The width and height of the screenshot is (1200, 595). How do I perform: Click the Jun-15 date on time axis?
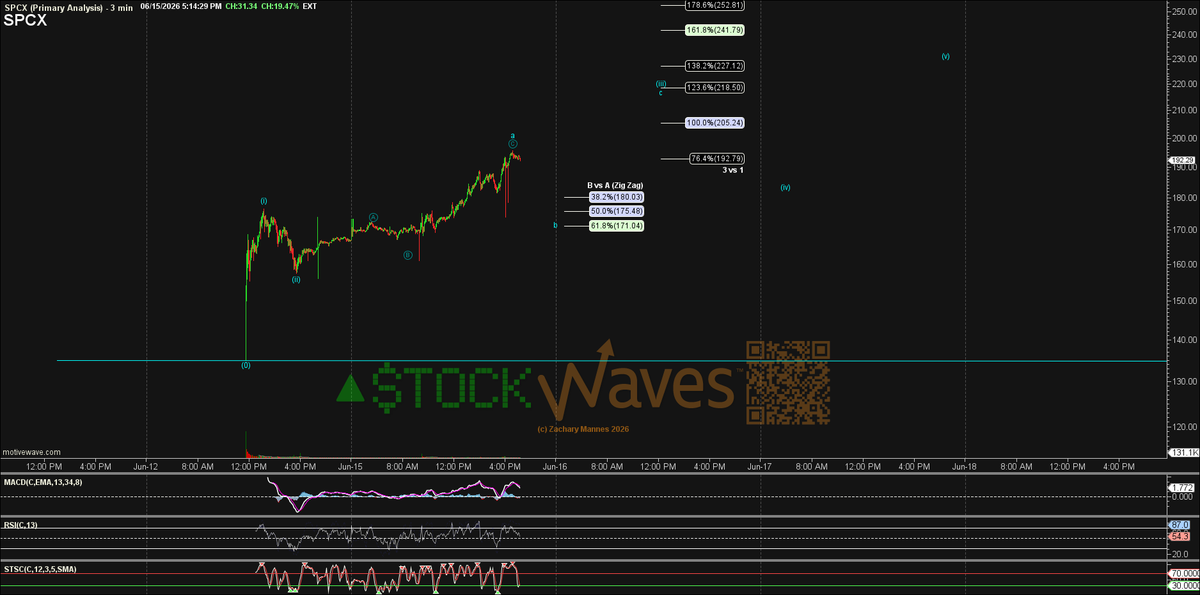point(350,466)
